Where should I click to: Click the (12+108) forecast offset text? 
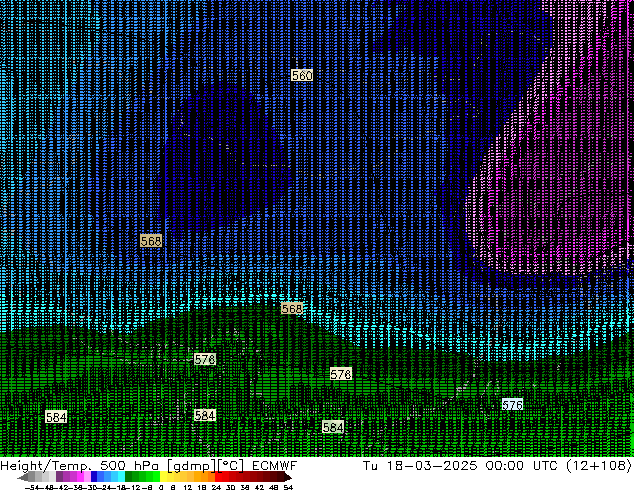(x=599, y=465)
